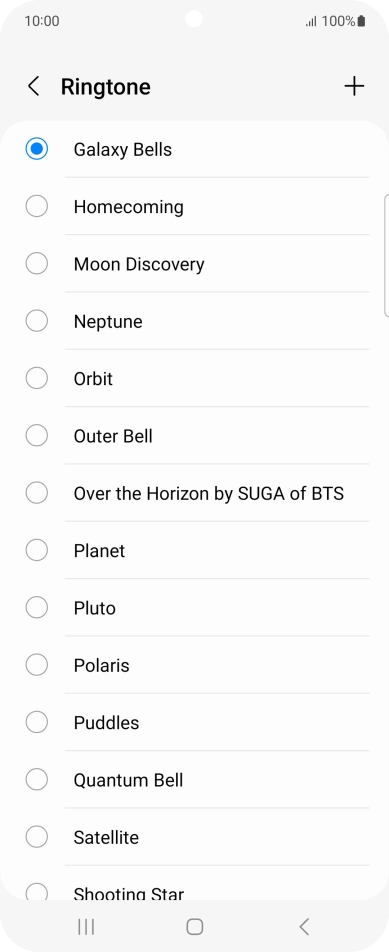The height and width of the screenshot is (952, 389).
Task: Open recent apps from navigation bar
Action: [86, 926]
